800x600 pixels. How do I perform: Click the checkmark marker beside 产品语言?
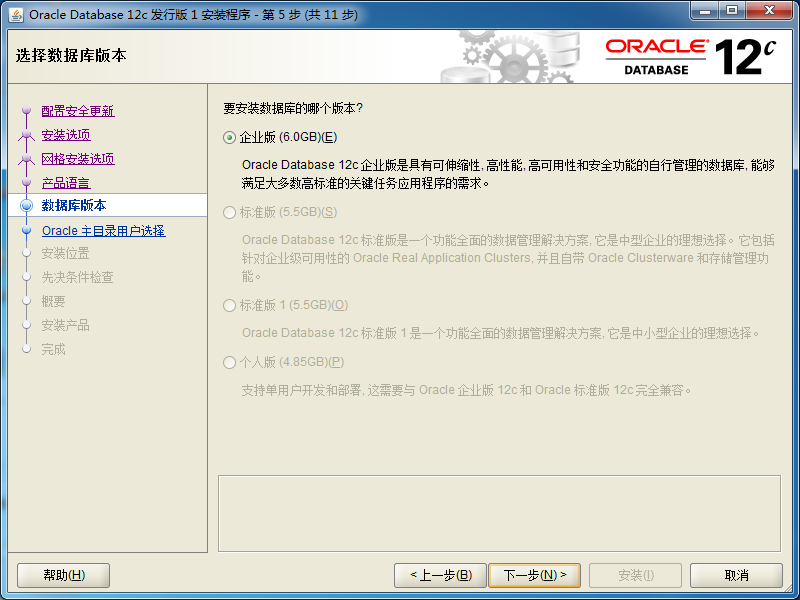(28, 180)
